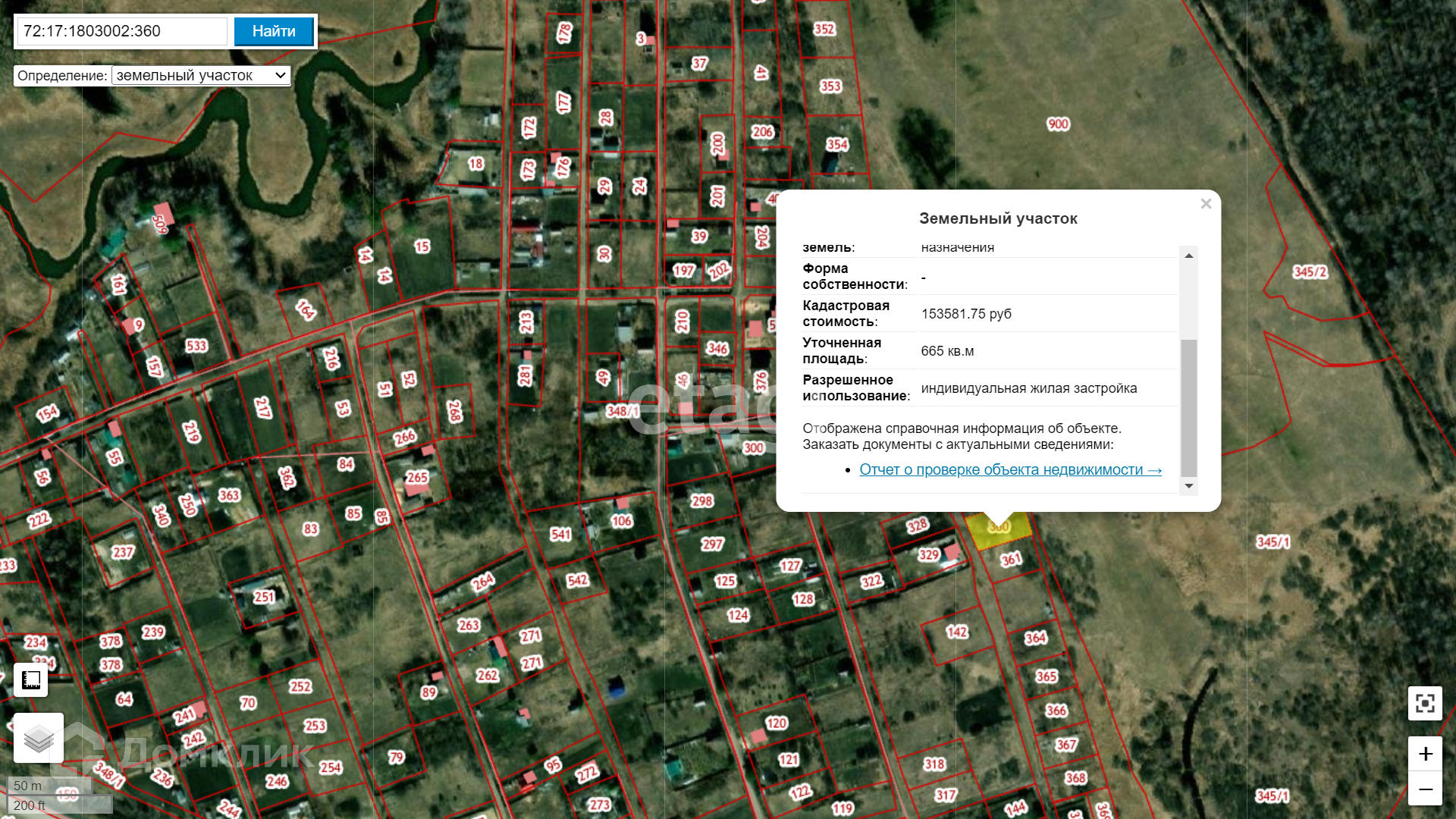Screen dimensions: 1456x819
Task: Select parcel number 361 on the map
Action: click(1011, 560)
